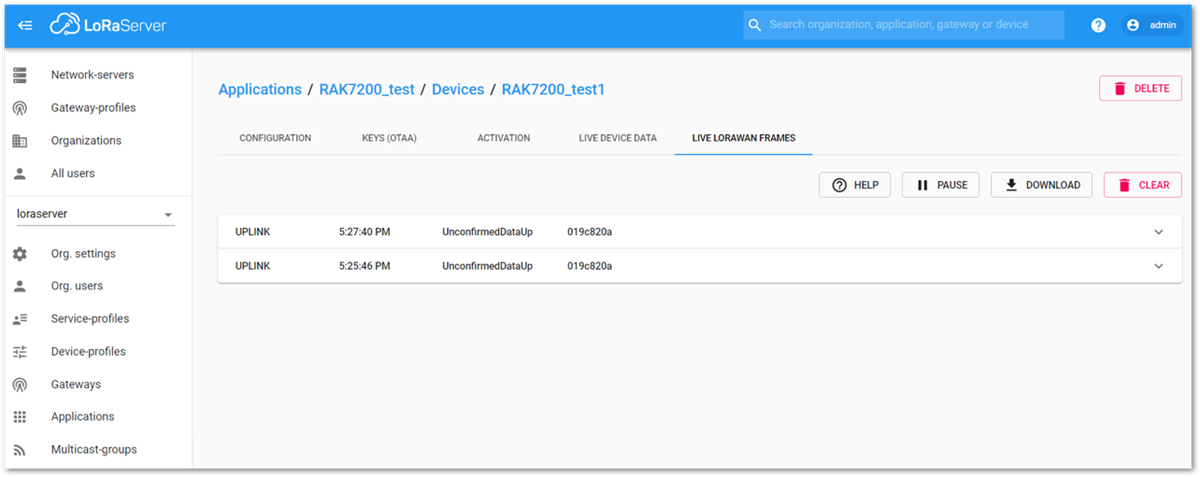
Task: Open Service-profiles in the sidebar
Action: click(90, 319)
